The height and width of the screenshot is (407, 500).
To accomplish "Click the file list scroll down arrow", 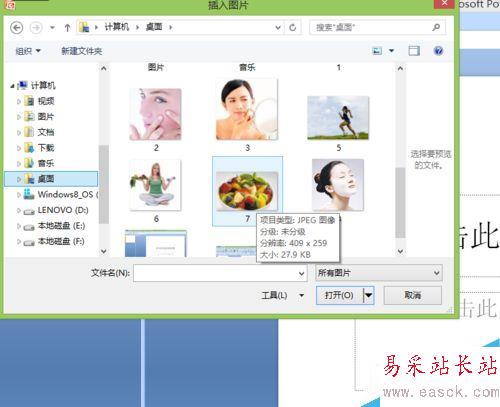I will pos(400,251).
